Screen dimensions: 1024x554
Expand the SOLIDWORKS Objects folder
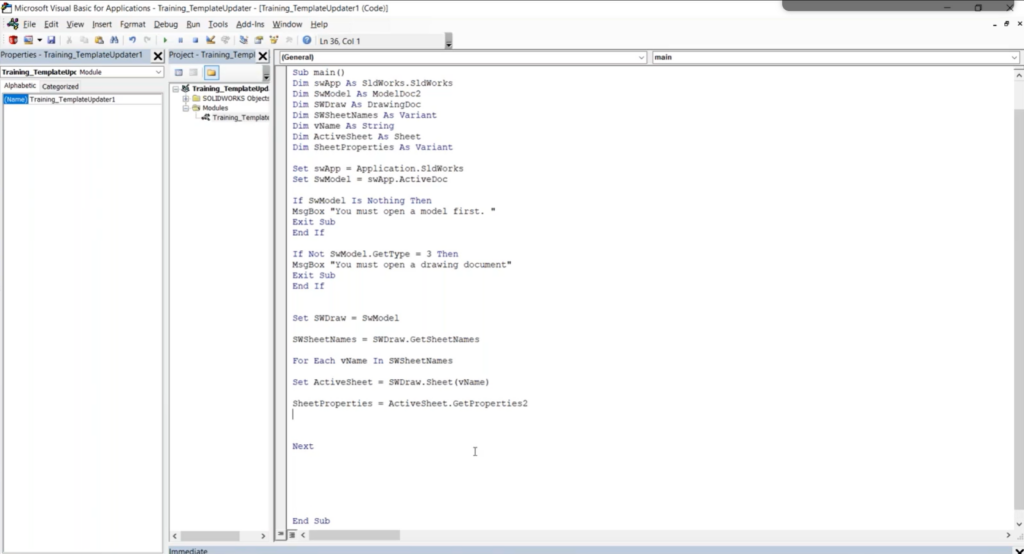coord(185,99)
